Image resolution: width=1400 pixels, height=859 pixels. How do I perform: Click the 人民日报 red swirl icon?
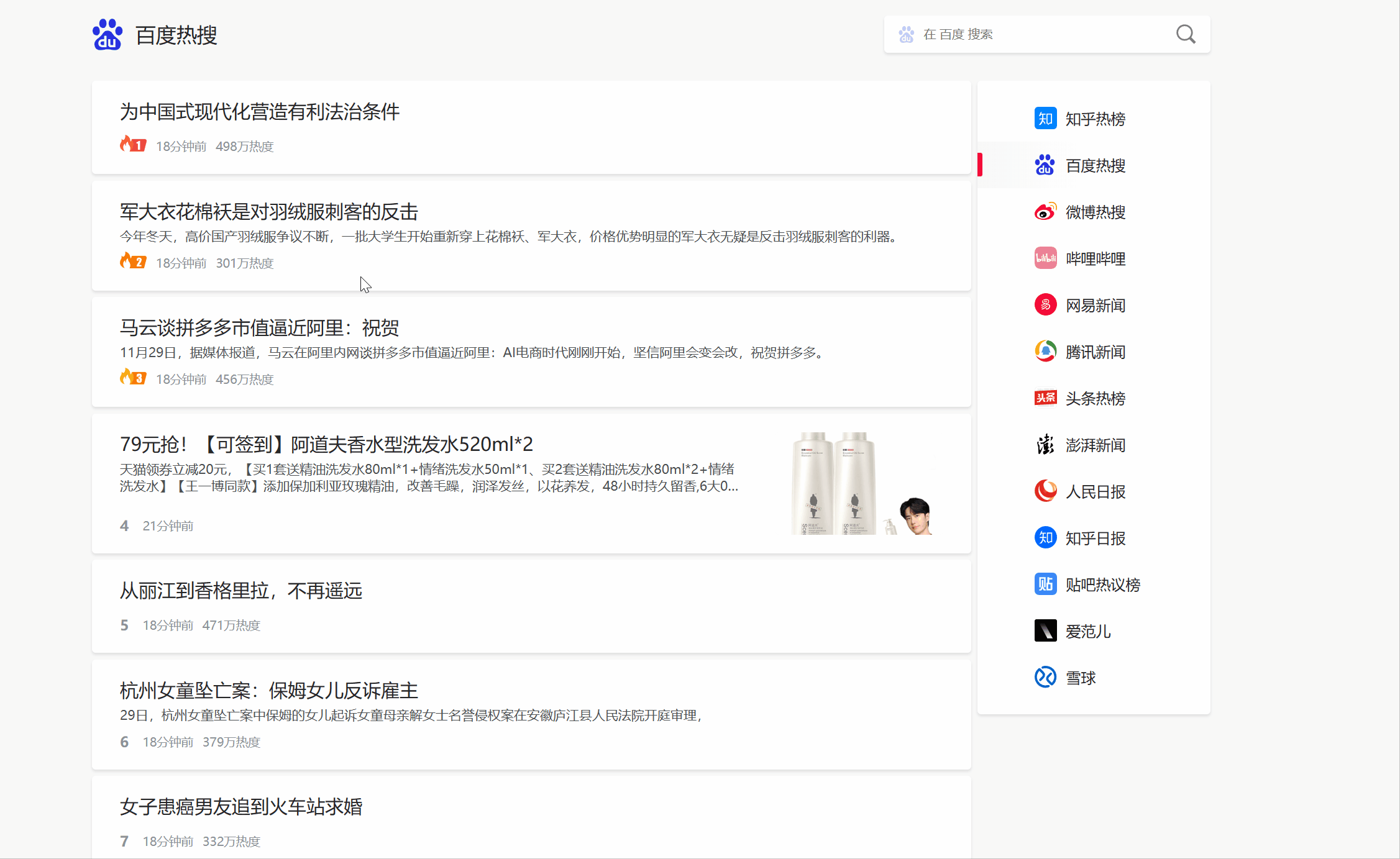pos(1045,491)
